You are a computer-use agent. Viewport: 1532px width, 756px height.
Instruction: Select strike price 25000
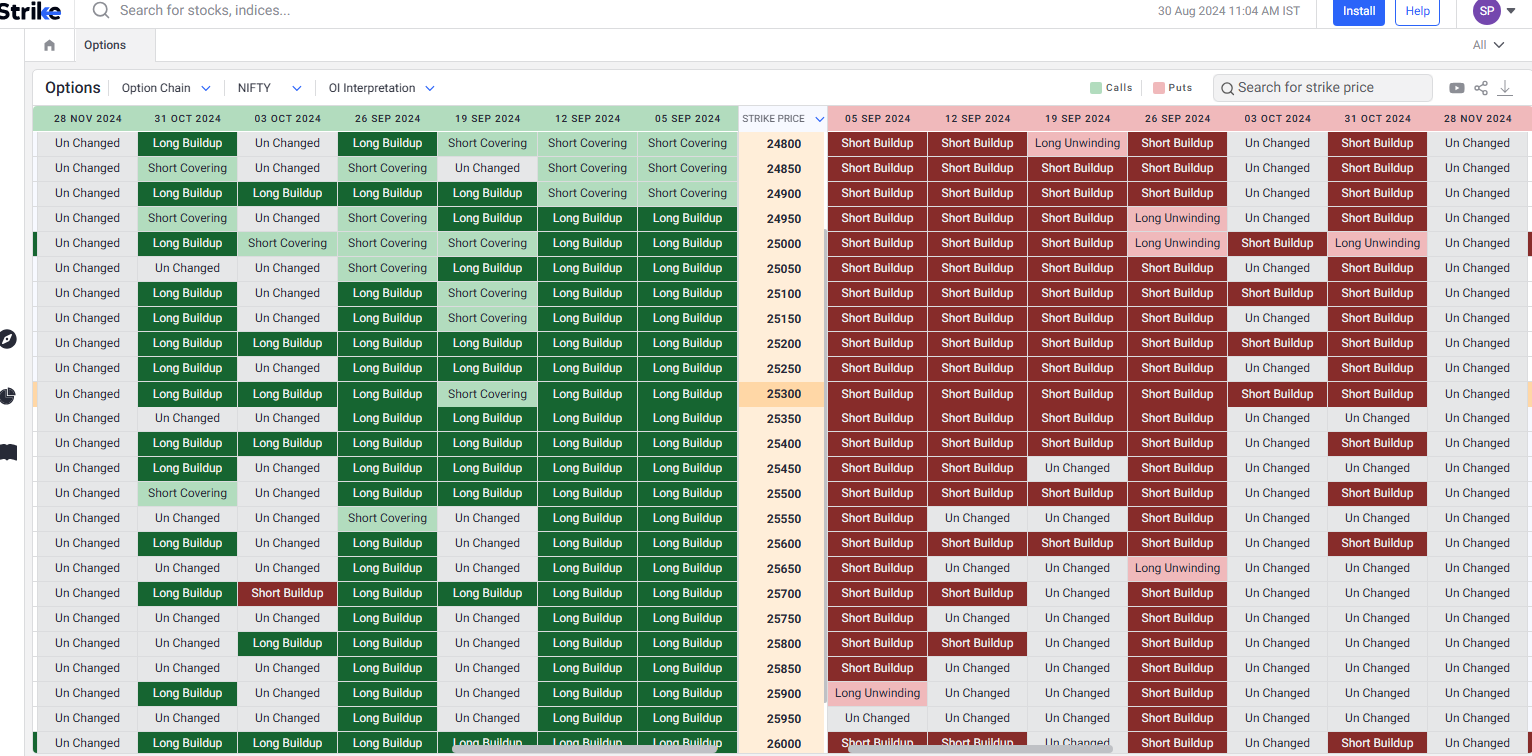pos(784,244)
